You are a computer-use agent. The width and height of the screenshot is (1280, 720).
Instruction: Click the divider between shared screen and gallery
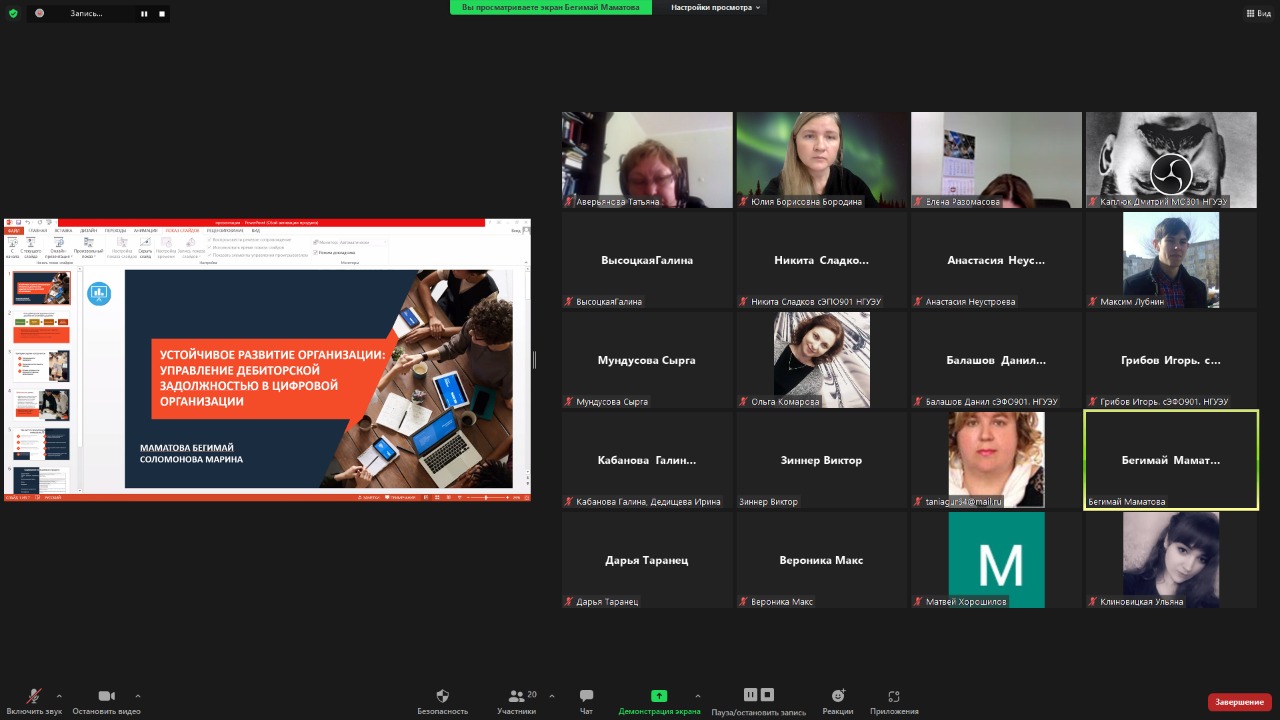point(534,360)
